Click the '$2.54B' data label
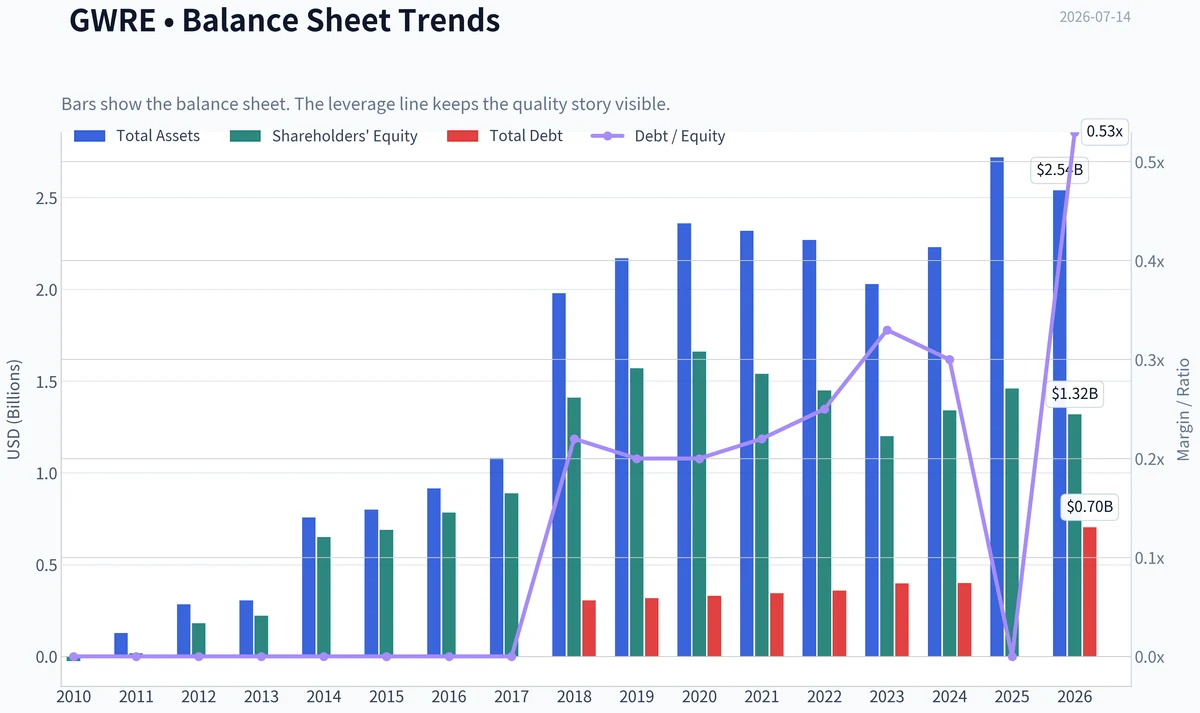1200x713 pixels. (x=1059, y=170)
